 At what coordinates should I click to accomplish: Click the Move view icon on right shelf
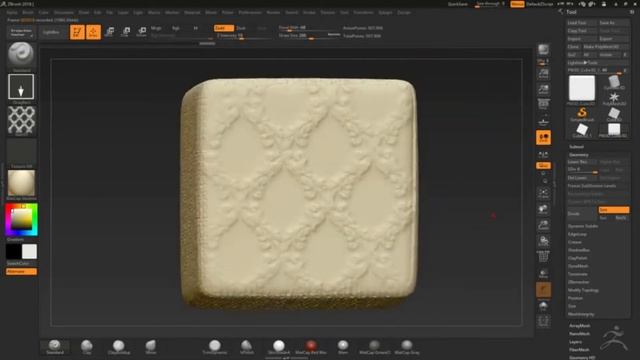pos(543,209)
